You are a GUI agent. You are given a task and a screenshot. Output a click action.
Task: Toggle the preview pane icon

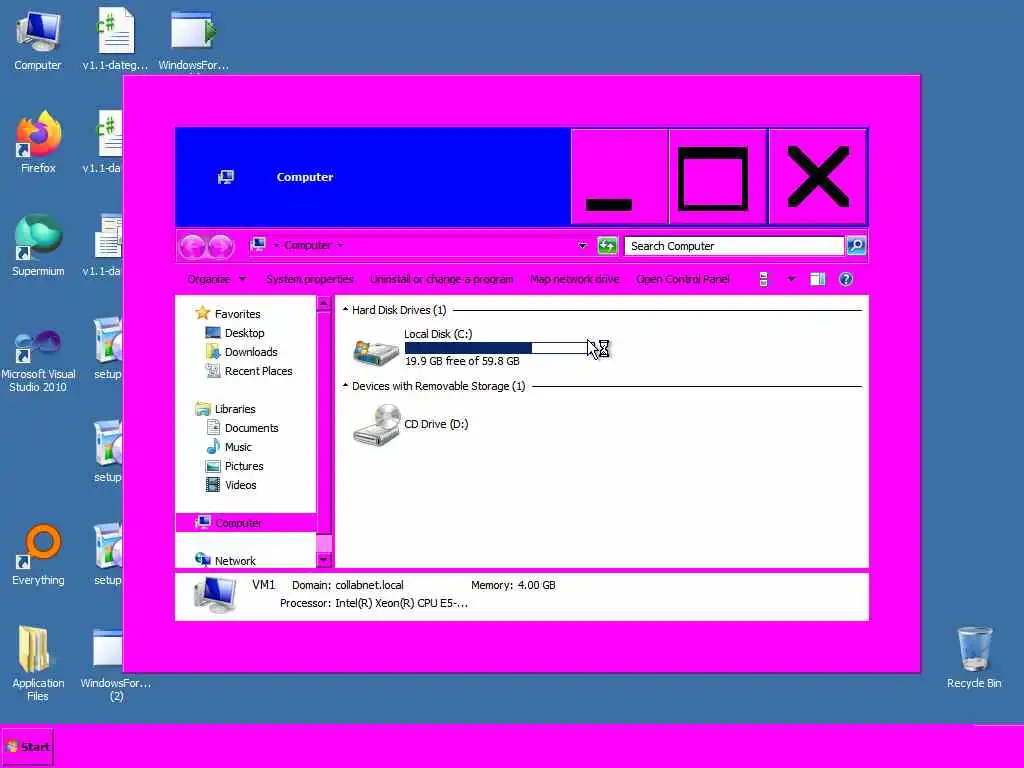coord(817,280)
